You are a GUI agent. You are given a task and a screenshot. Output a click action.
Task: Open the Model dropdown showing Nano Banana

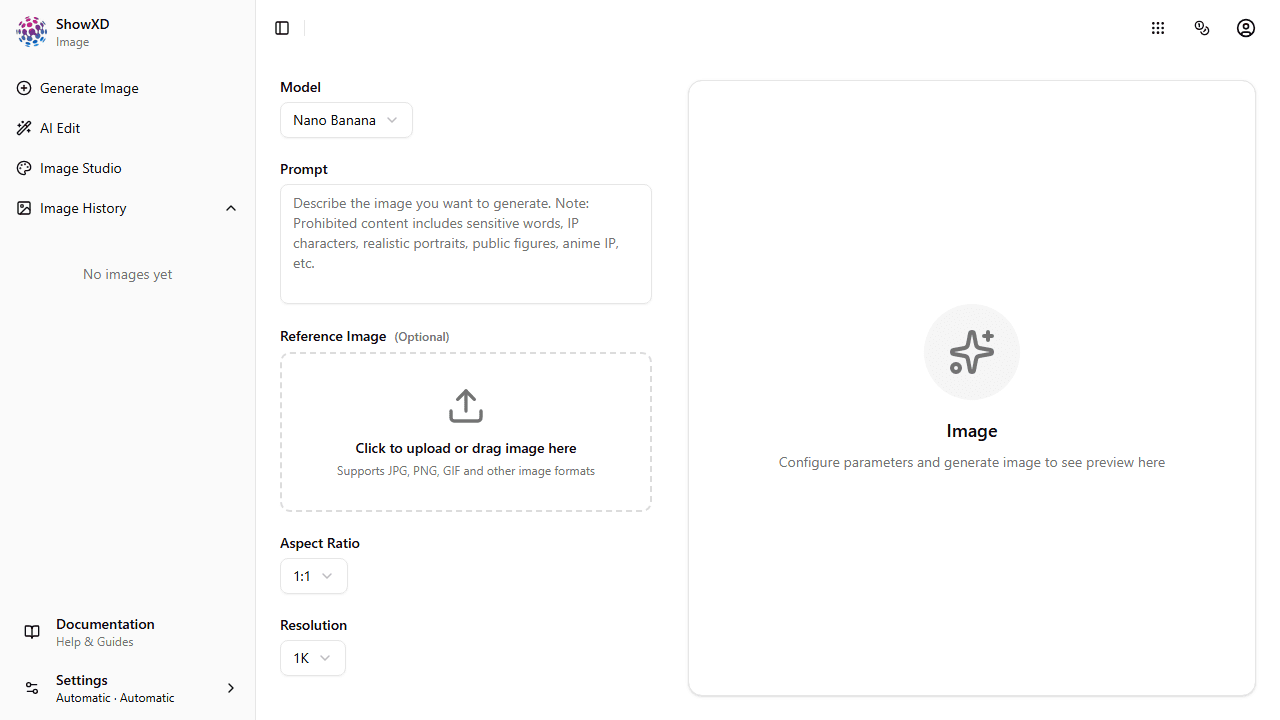pos(346,120)
